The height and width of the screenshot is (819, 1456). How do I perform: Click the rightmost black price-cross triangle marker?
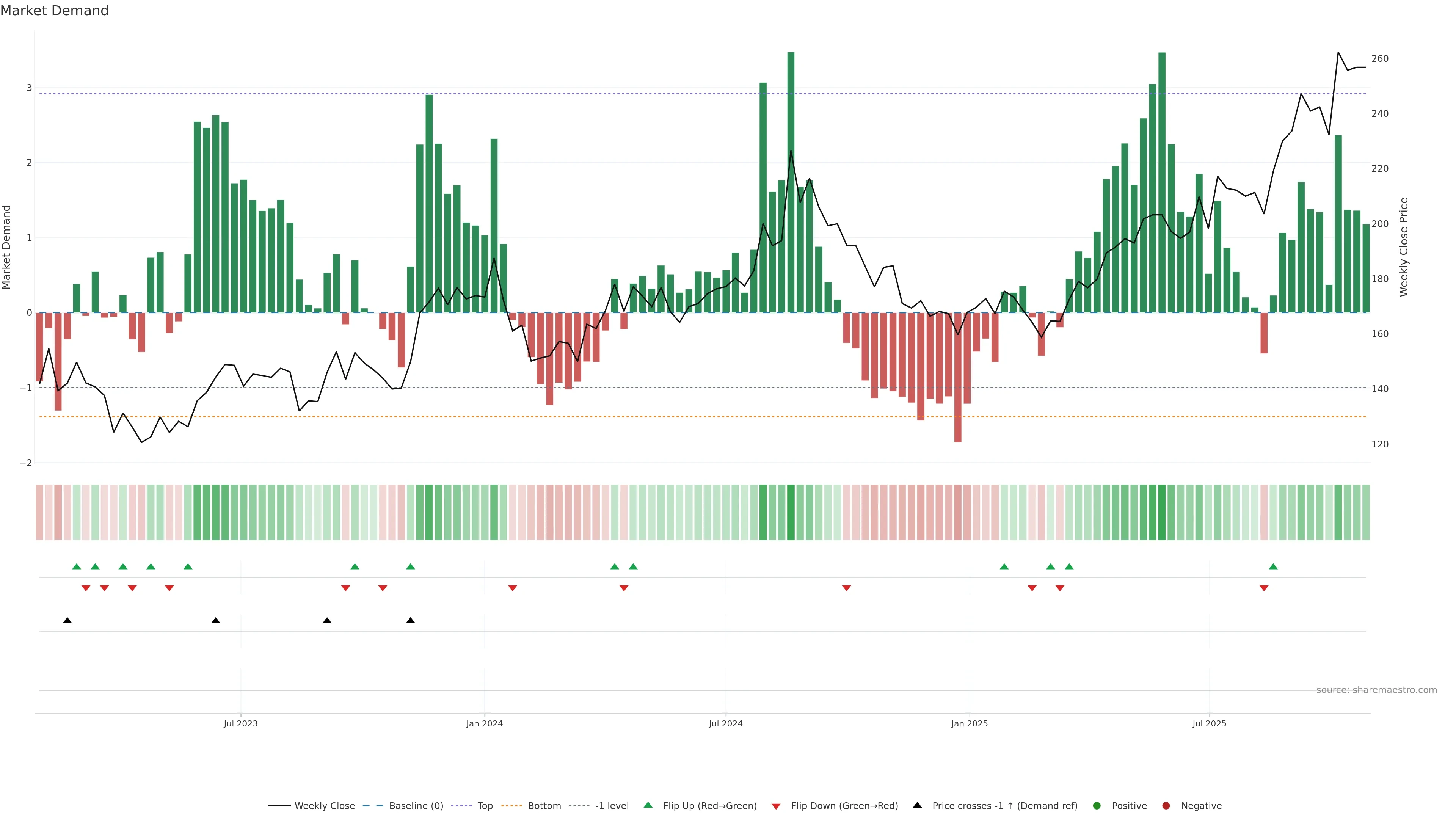pos(411,621)
